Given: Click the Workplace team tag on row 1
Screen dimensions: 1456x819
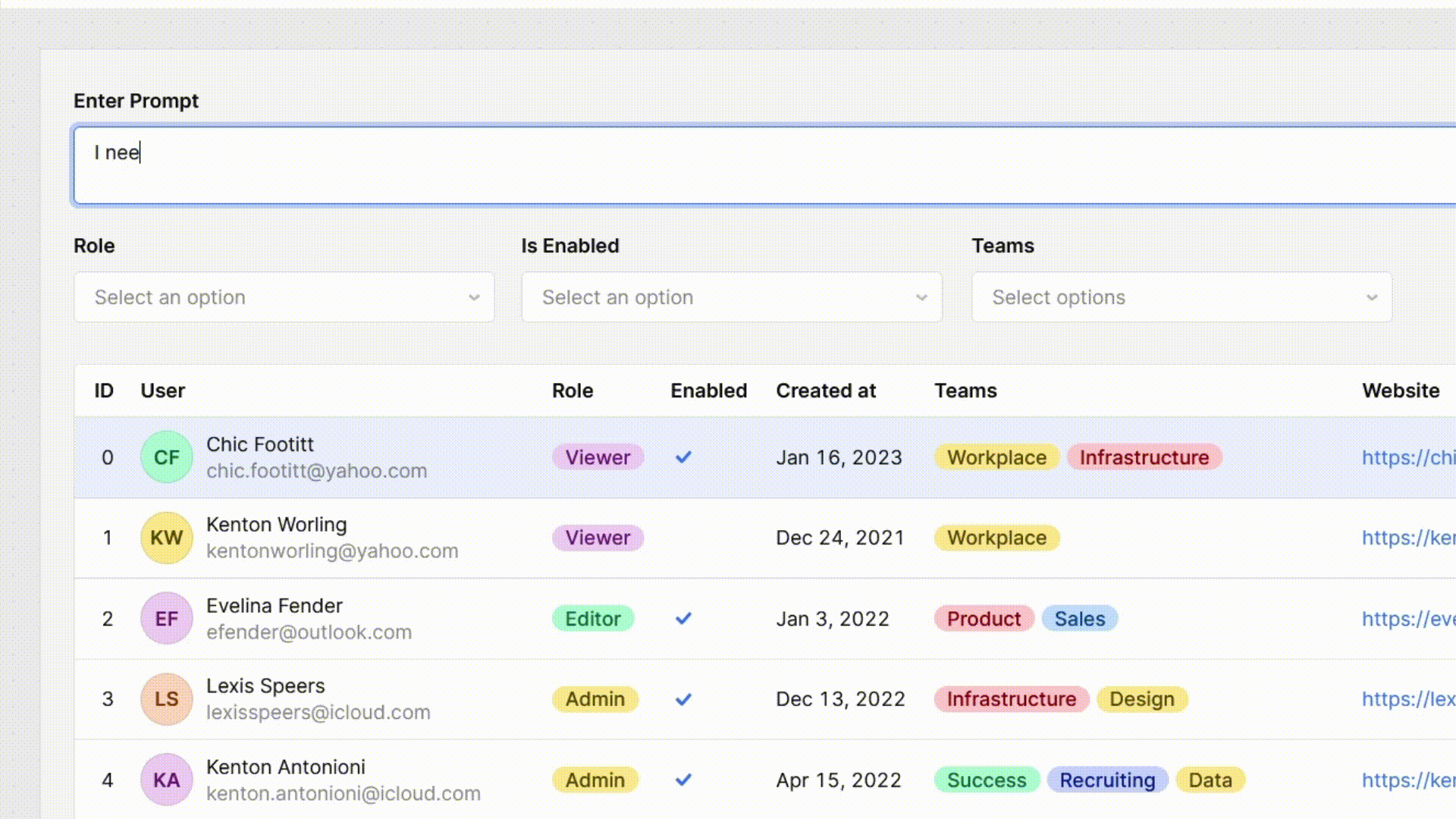Looking at the screenshot, I should [x=996, y=537].
